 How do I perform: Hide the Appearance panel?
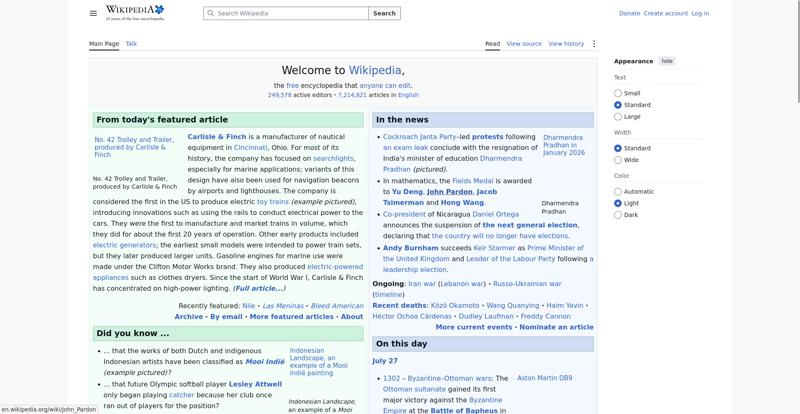click(667, 61)
